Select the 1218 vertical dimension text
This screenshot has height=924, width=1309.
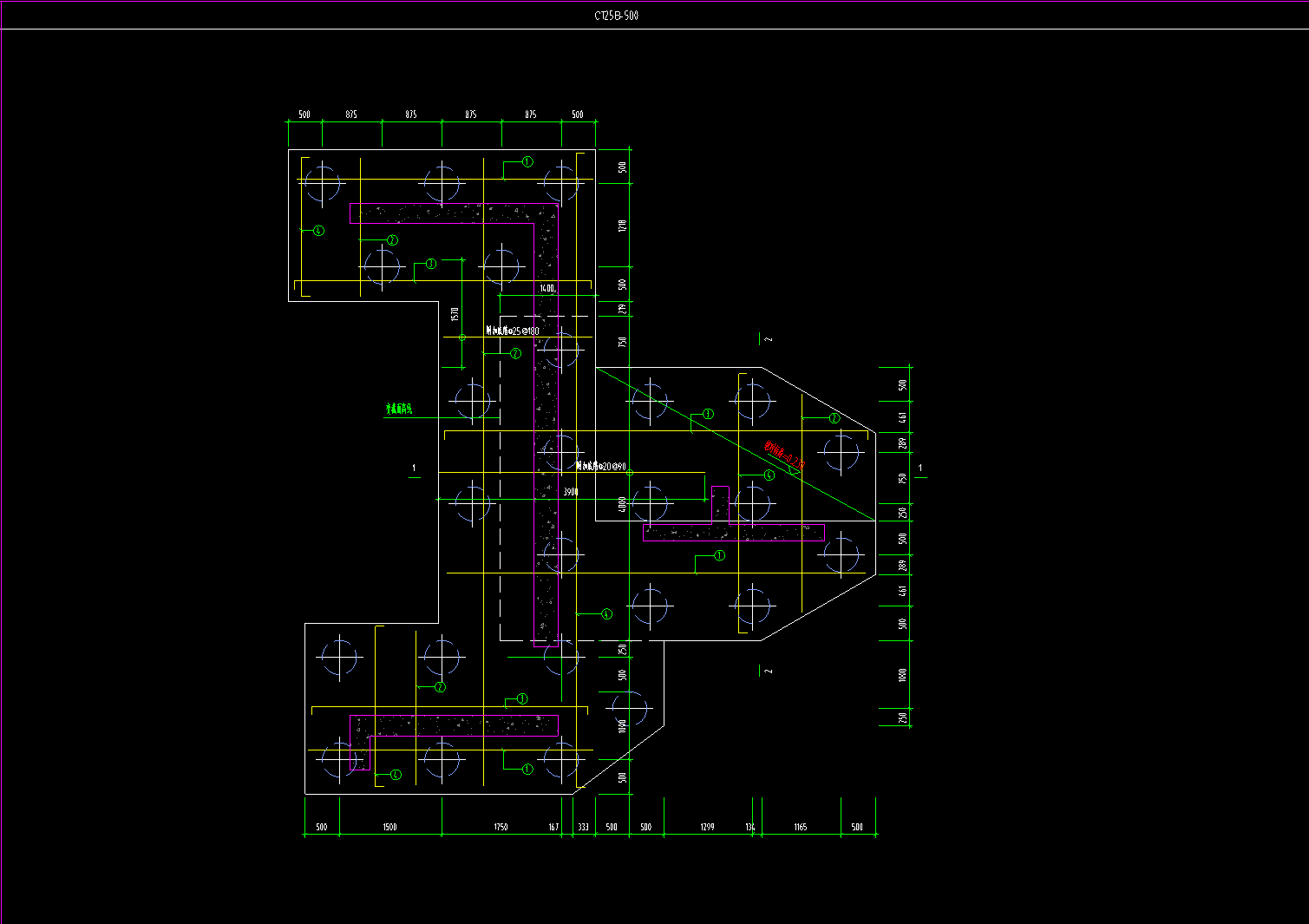click(x=622, y=226)
